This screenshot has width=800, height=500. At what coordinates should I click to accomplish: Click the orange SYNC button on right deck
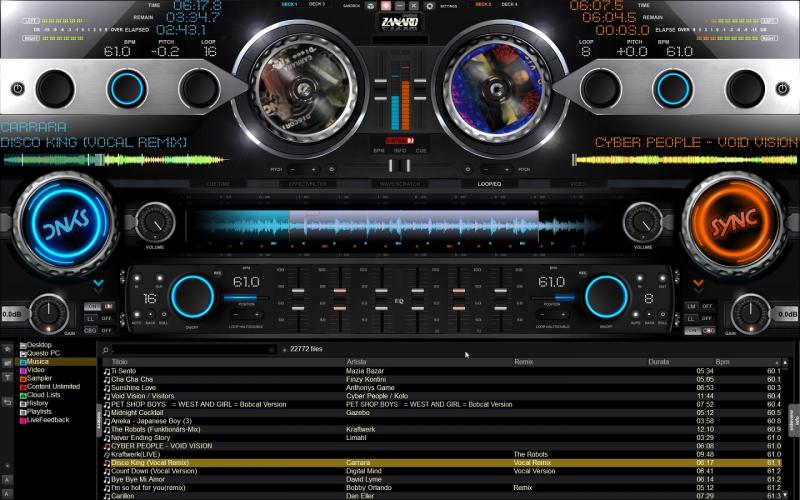734,223
